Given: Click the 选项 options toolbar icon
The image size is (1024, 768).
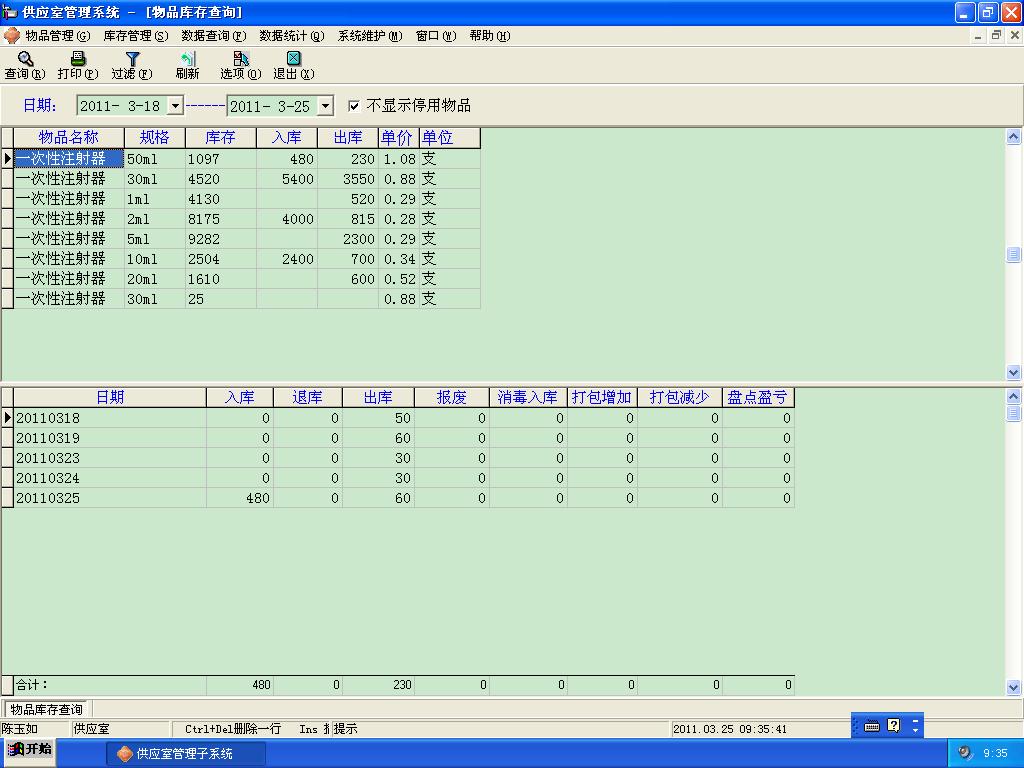Looking at the screenshot, I should pos(240,60).
